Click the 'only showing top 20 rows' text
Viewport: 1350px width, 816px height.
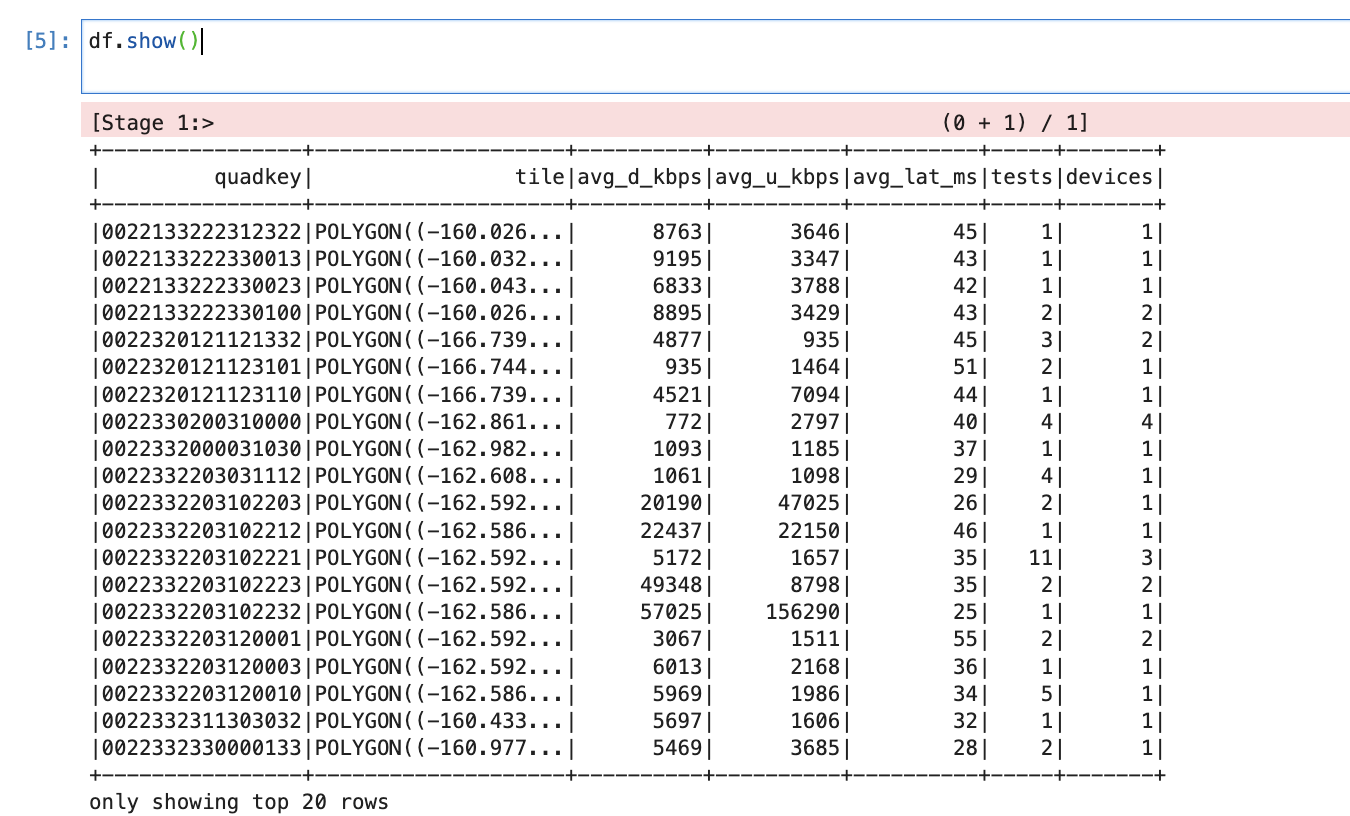tap(238, 802)
